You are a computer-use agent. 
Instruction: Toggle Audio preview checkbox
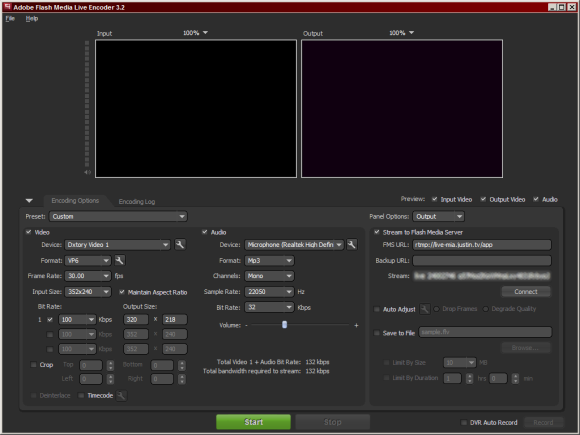pyautogui.click(x=536, y=199)
